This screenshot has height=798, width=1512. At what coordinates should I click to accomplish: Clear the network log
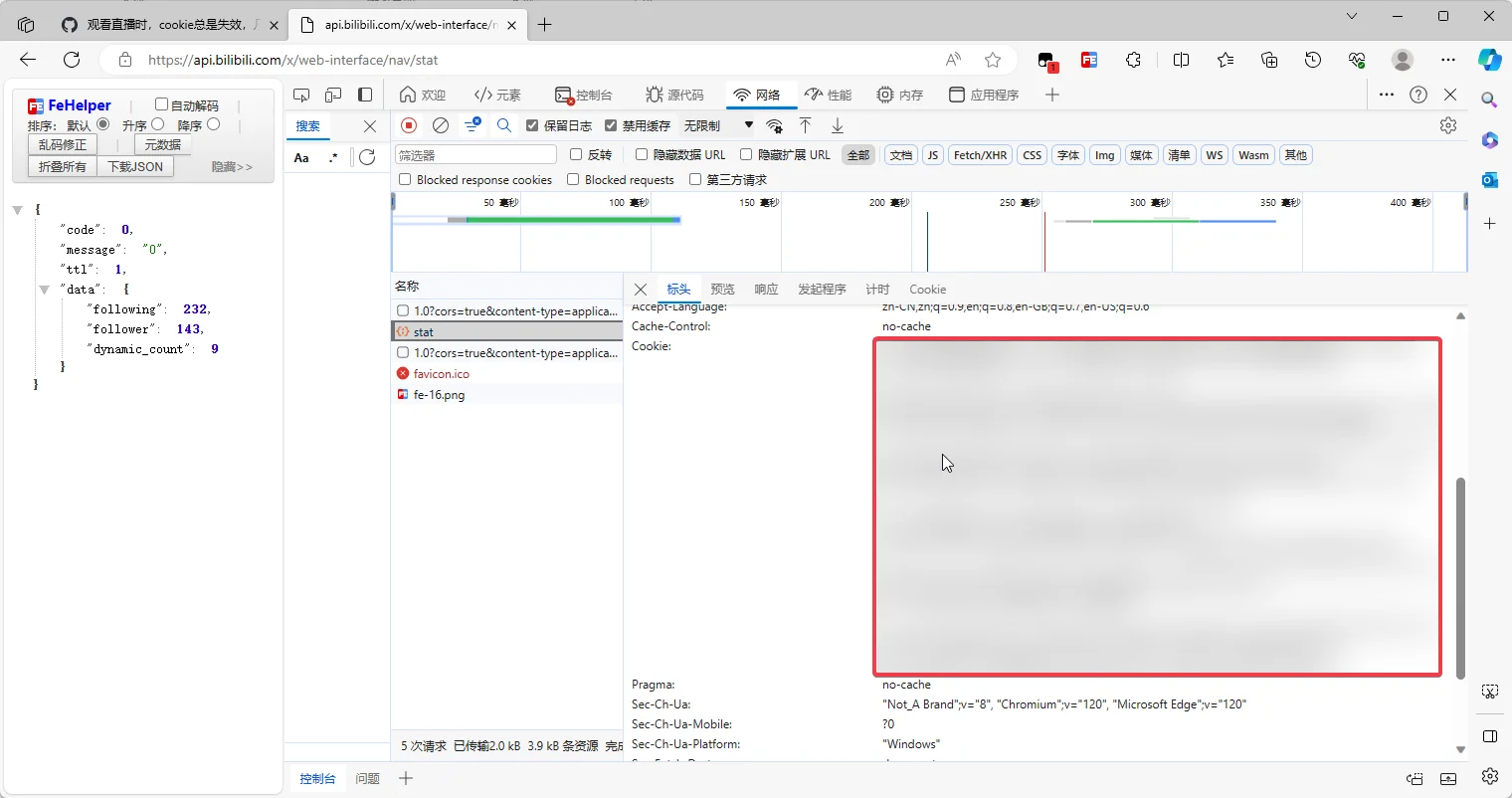[x=441, y=125]
